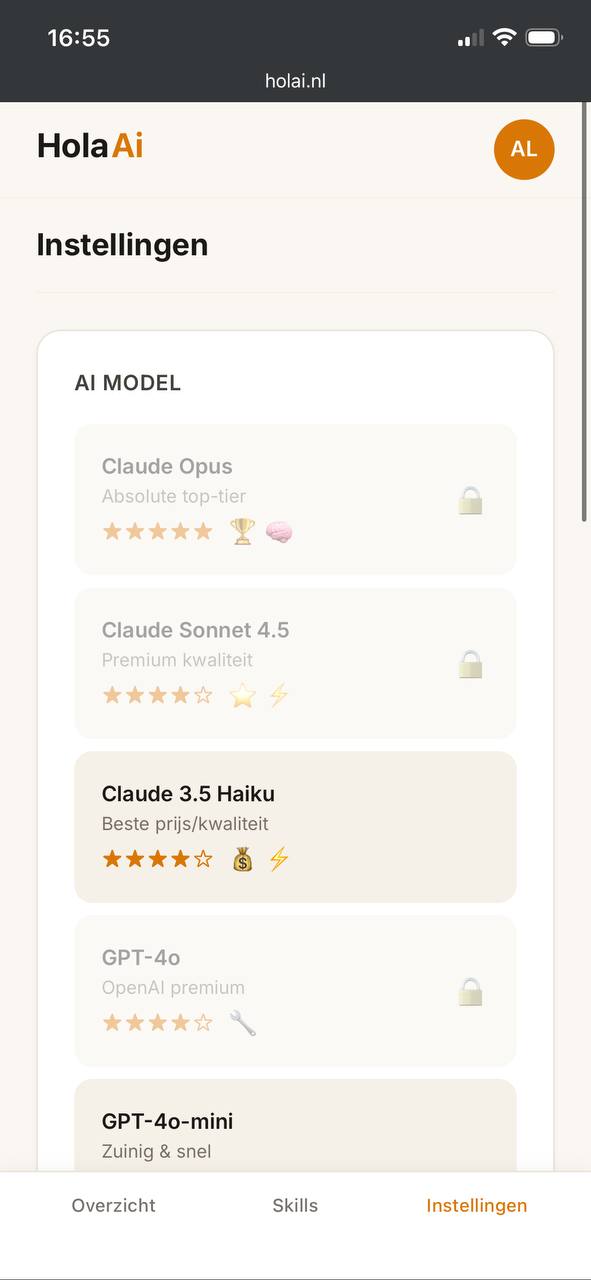Click the brain icon on Claude Opus card
This screenshot has height=1280, width=591.
point(277,532)
